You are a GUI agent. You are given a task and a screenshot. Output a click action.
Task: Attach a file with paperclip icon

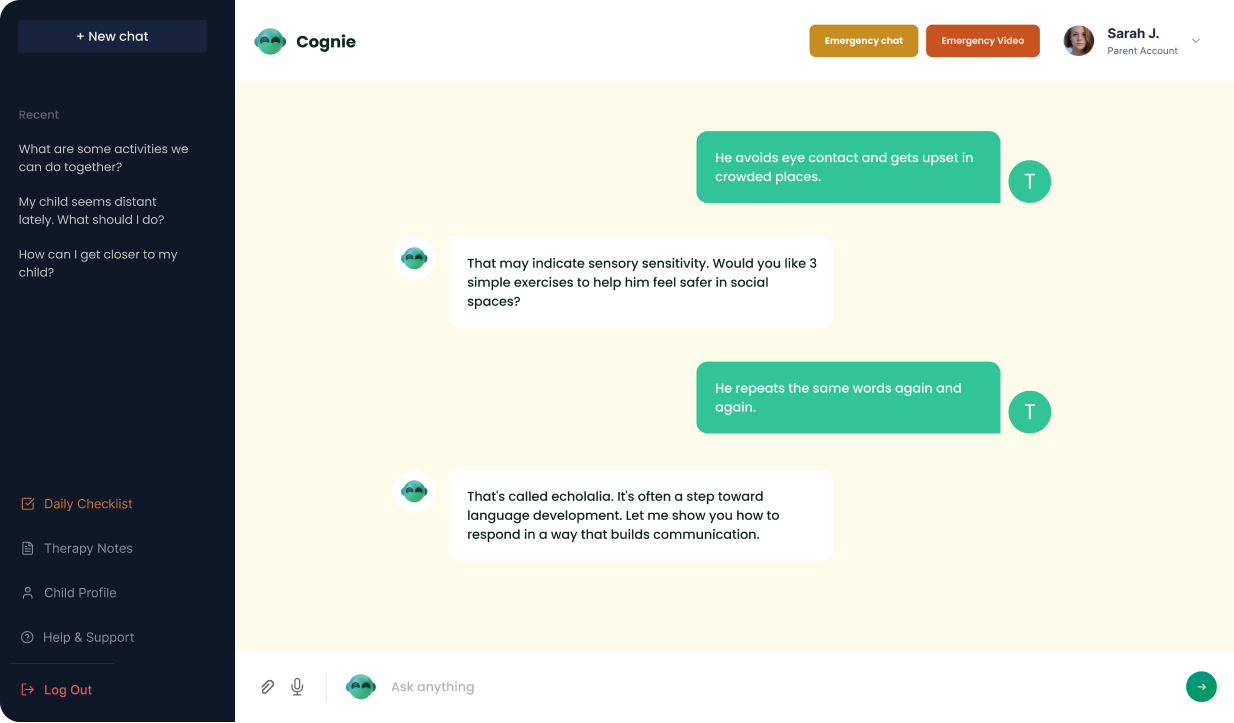(267, 687)
